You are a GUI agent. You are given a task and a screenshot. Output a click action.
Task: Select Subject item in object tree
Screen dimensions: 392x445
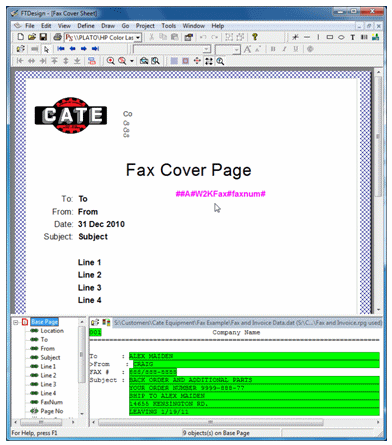(x=50, y=357)
